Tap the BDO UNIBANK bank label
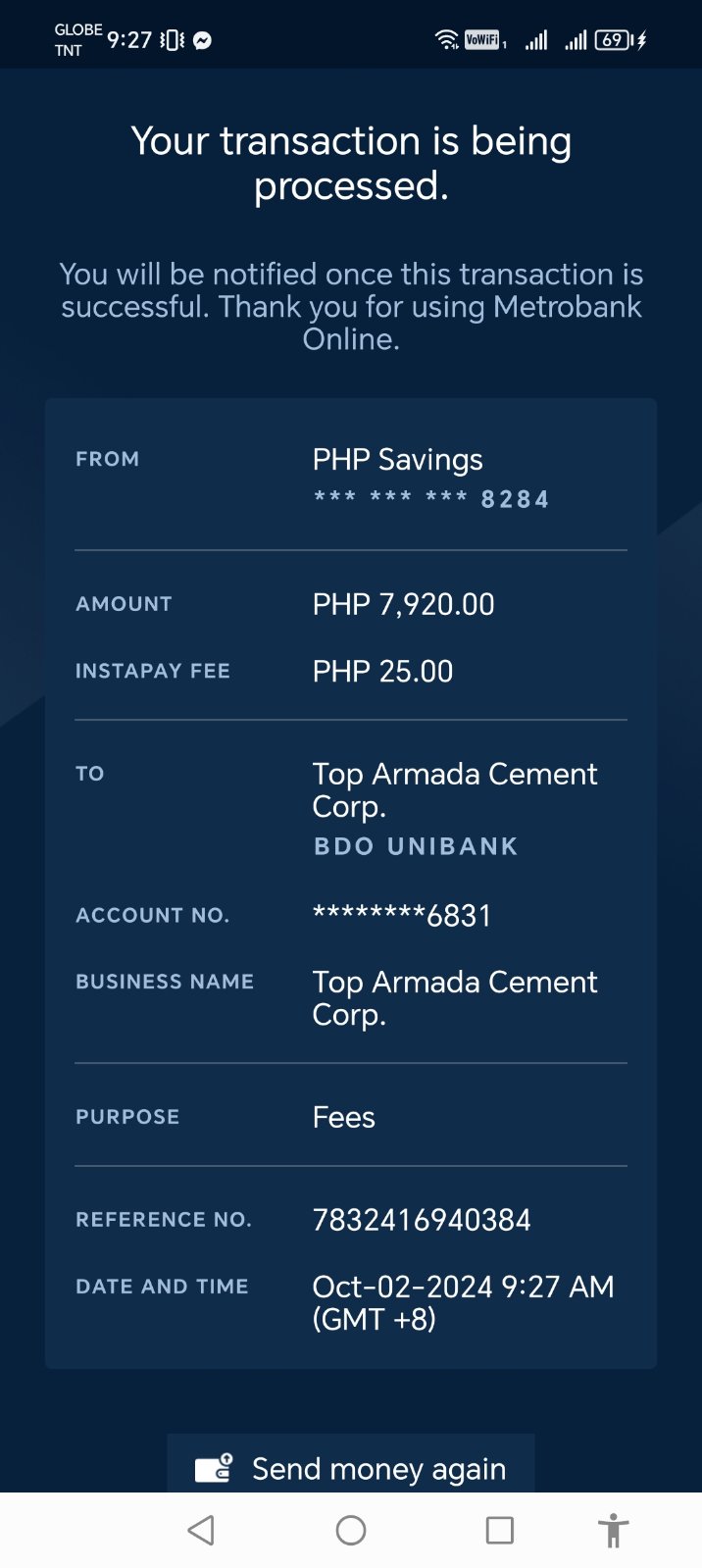702x1568 pixels. pyautogui.click(x=416, y=846)
